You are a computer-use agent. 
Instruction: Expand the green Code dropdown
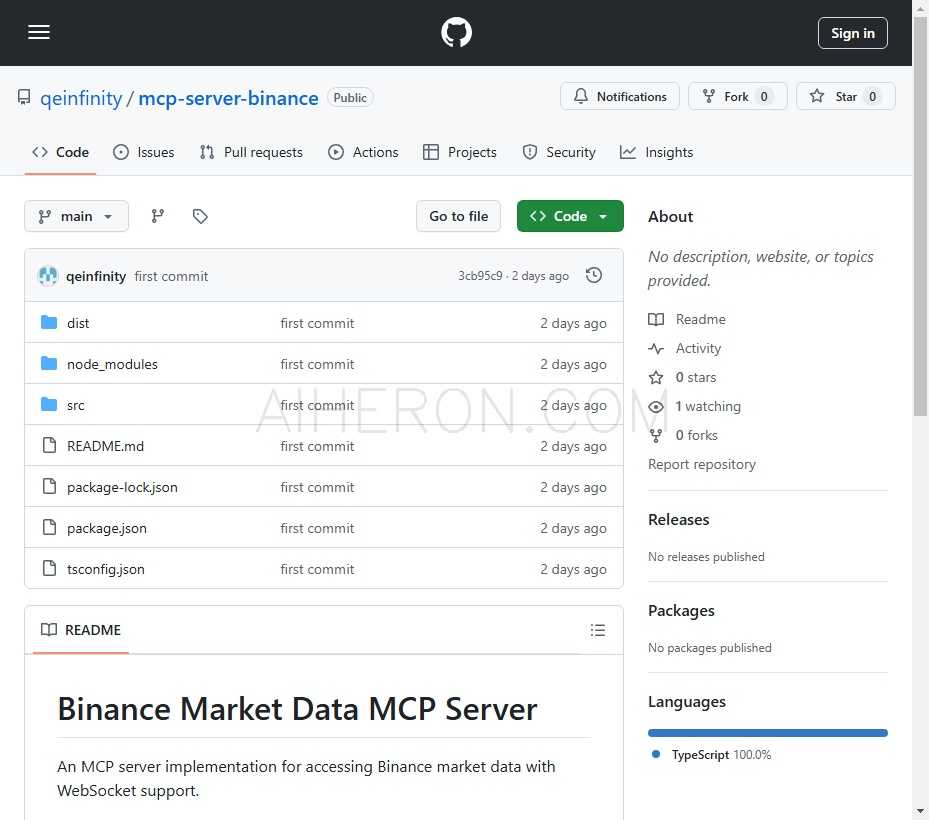click(x=570, y=216)
